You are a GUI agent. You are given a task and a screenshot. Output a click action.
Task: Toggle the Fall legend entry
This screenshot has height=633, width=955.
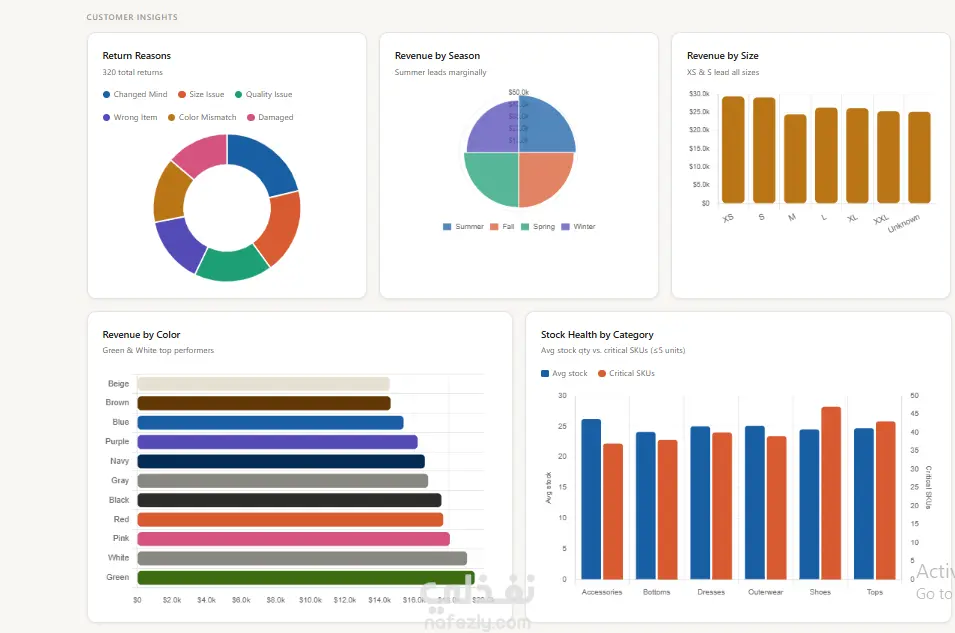click(x=502, y=227)
